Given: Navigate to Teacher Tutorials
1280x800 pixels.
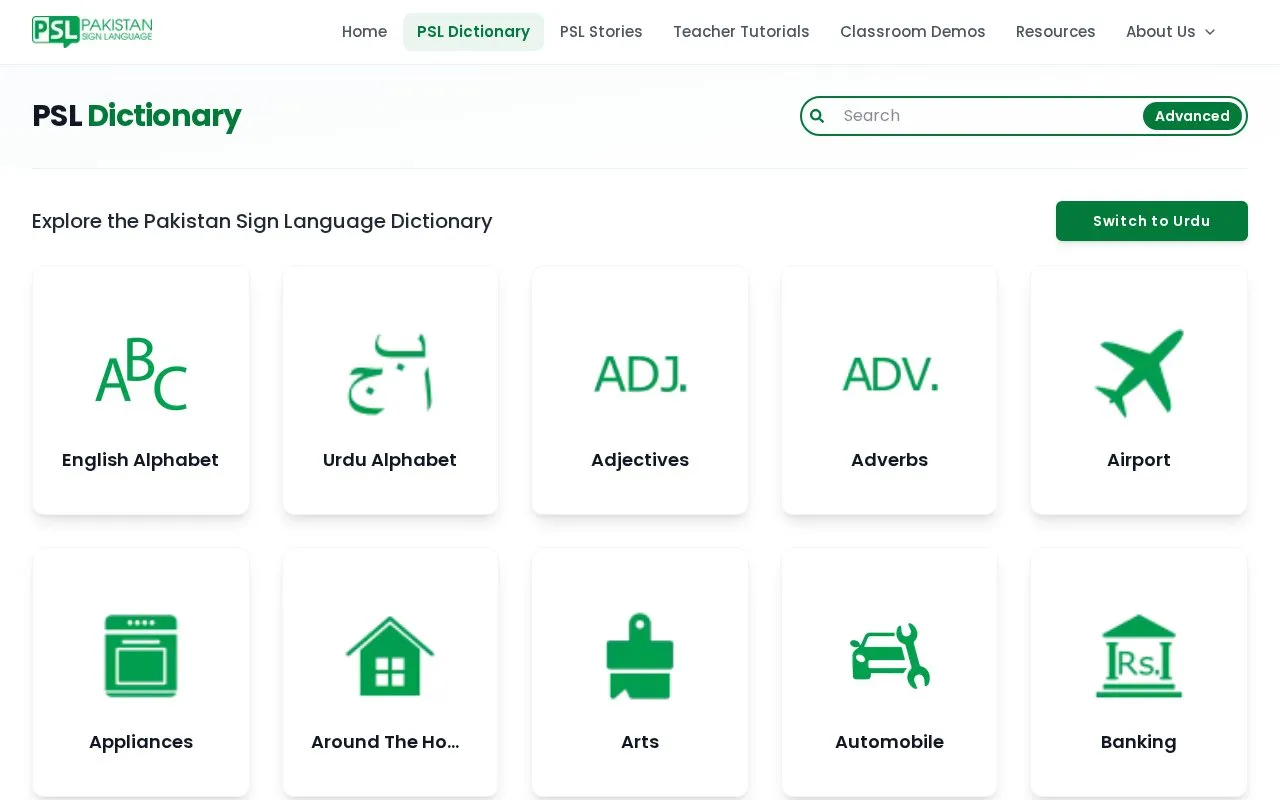Looking at the screenshot, I should 741,32.
